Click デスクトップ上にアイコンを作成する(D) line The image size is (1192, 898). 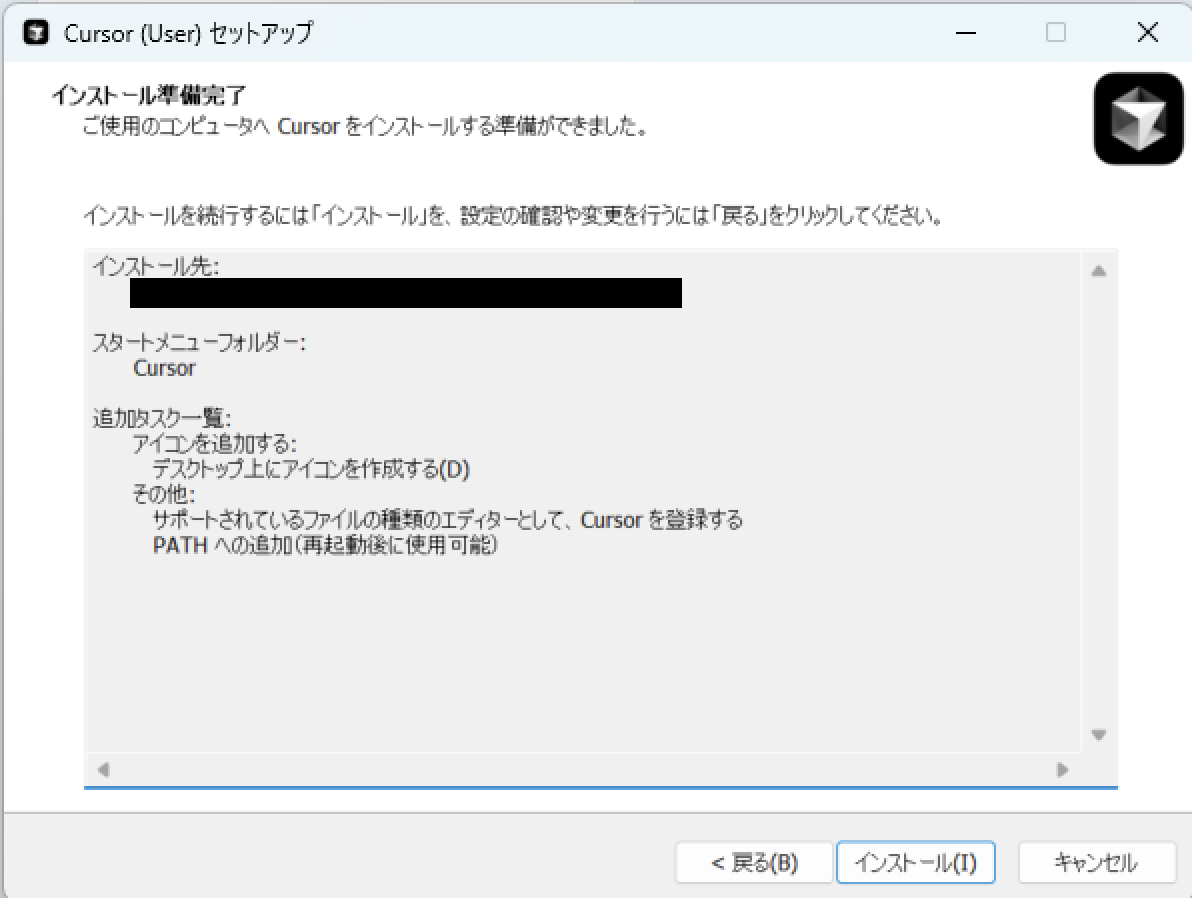click(312, 469)
